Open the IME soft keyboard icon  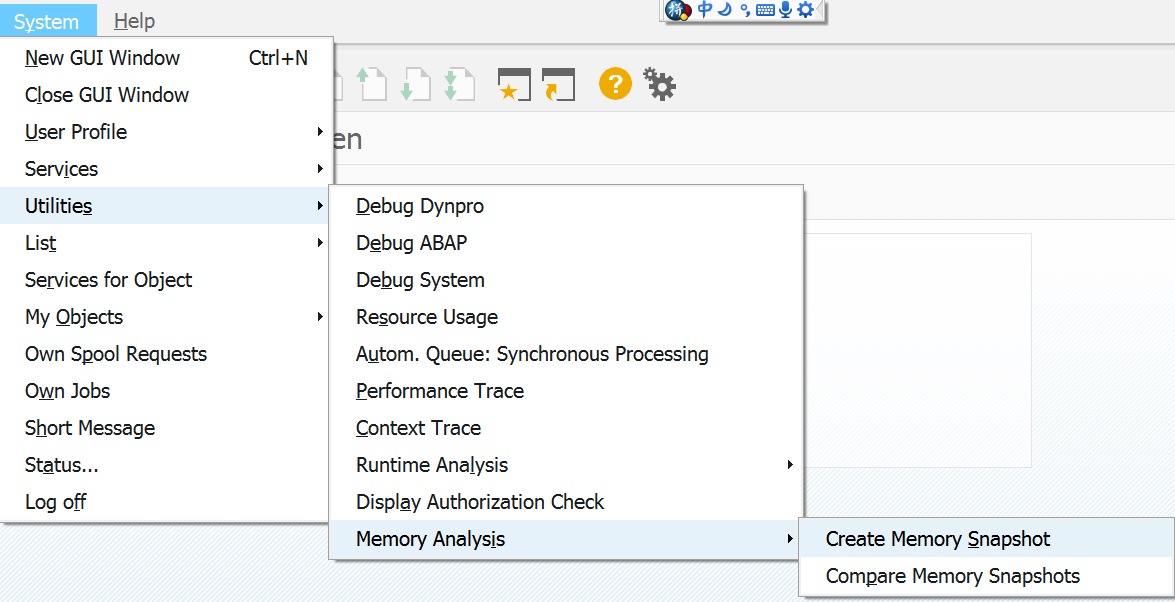(x=765, y=10)
